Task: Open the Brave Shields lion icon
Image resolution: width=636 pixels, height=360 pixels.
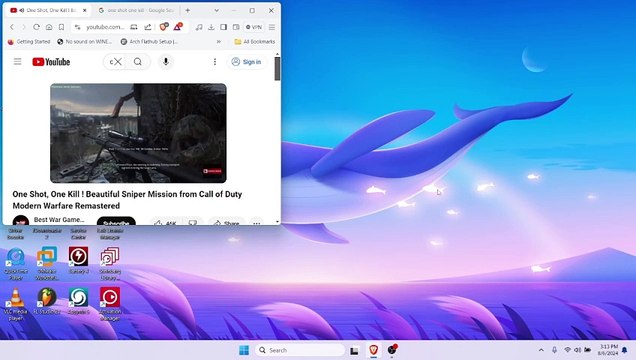Action: [x=164, y=27]
